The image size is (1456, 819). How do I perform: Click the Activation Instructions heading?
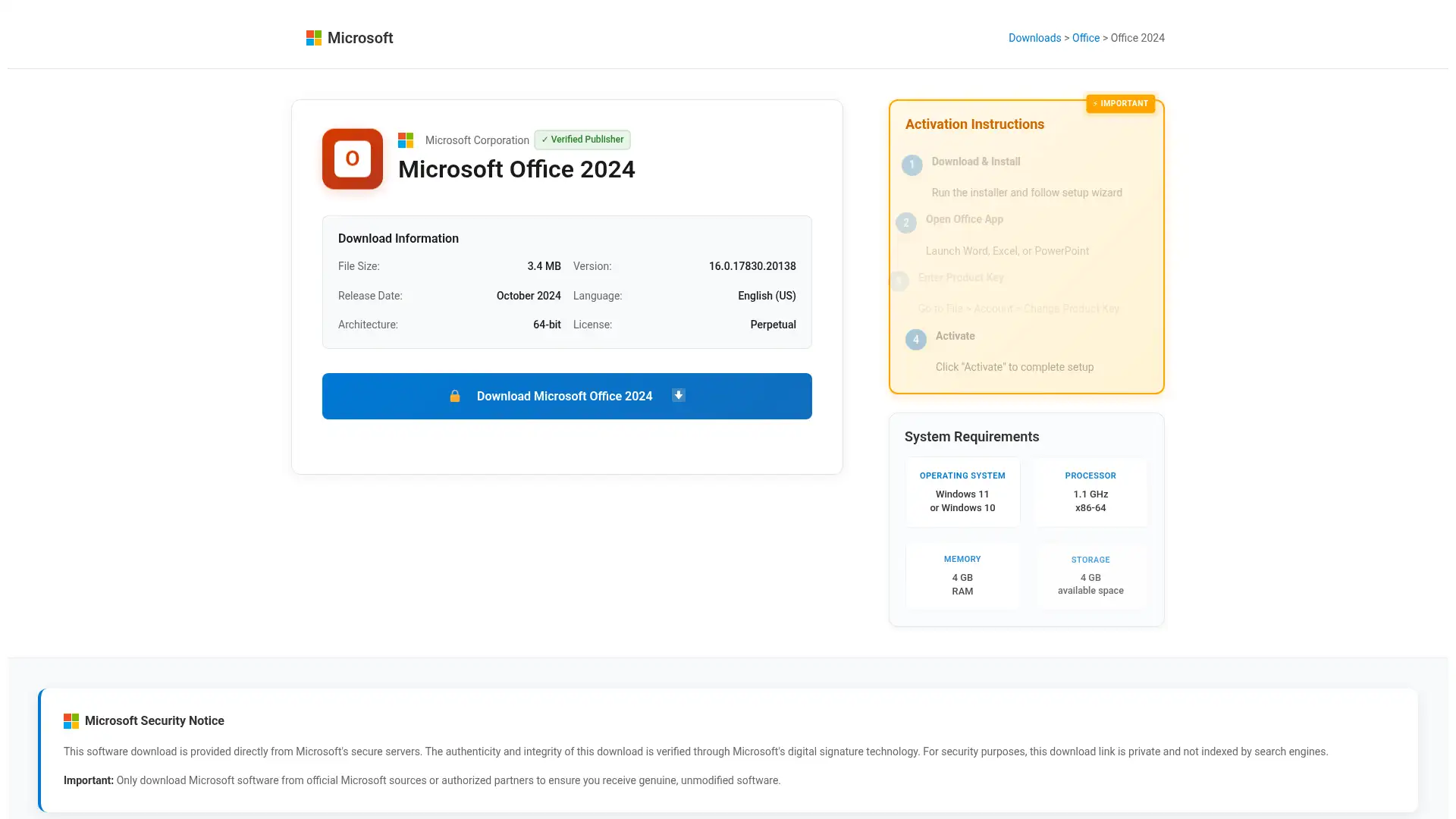point(974,124)
